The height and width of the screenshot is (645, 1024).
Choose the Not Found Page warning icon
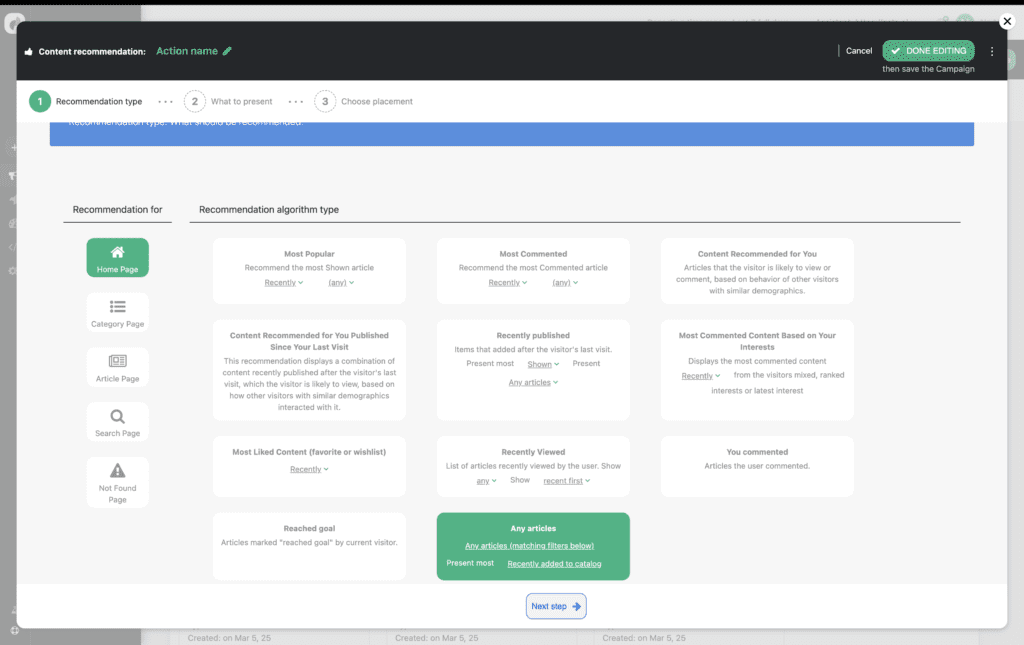point(117,471)
